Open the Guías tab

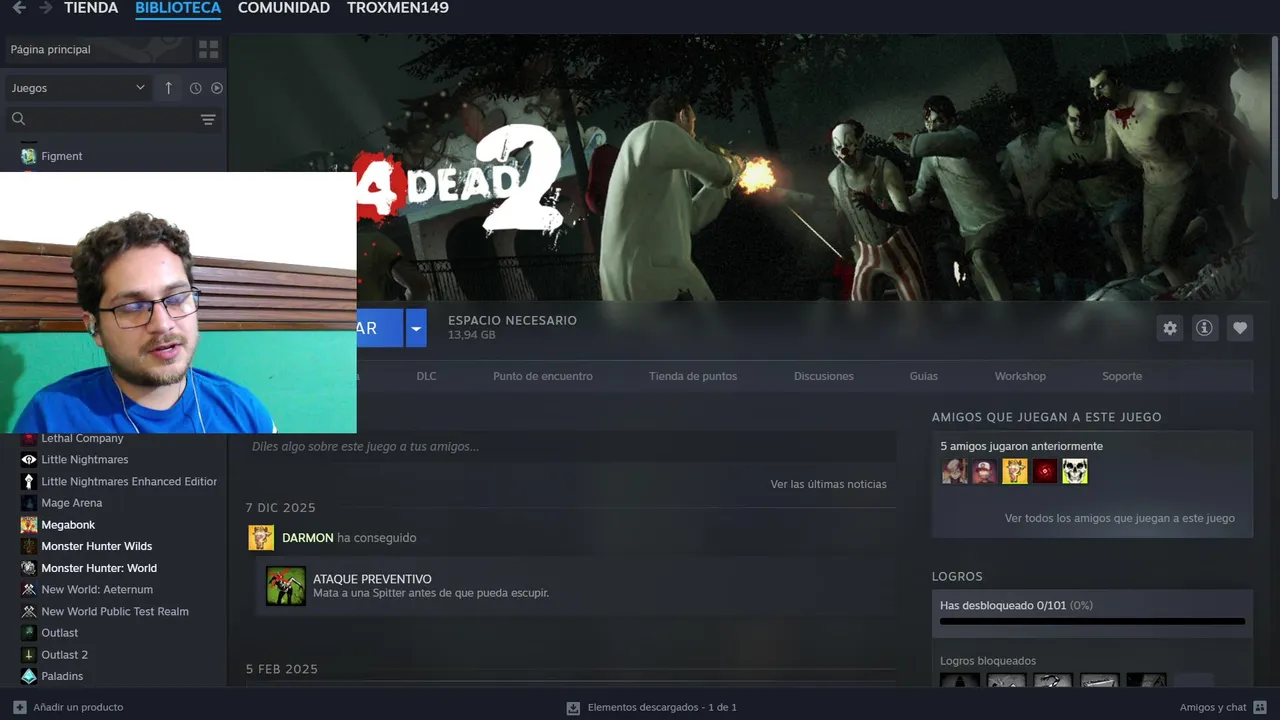click(924, 376)
